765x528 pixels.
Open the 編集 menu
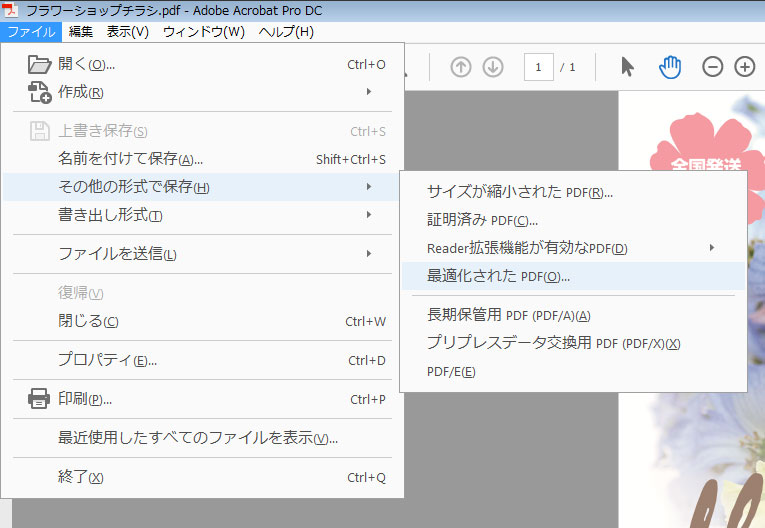[x=81, y=32]
